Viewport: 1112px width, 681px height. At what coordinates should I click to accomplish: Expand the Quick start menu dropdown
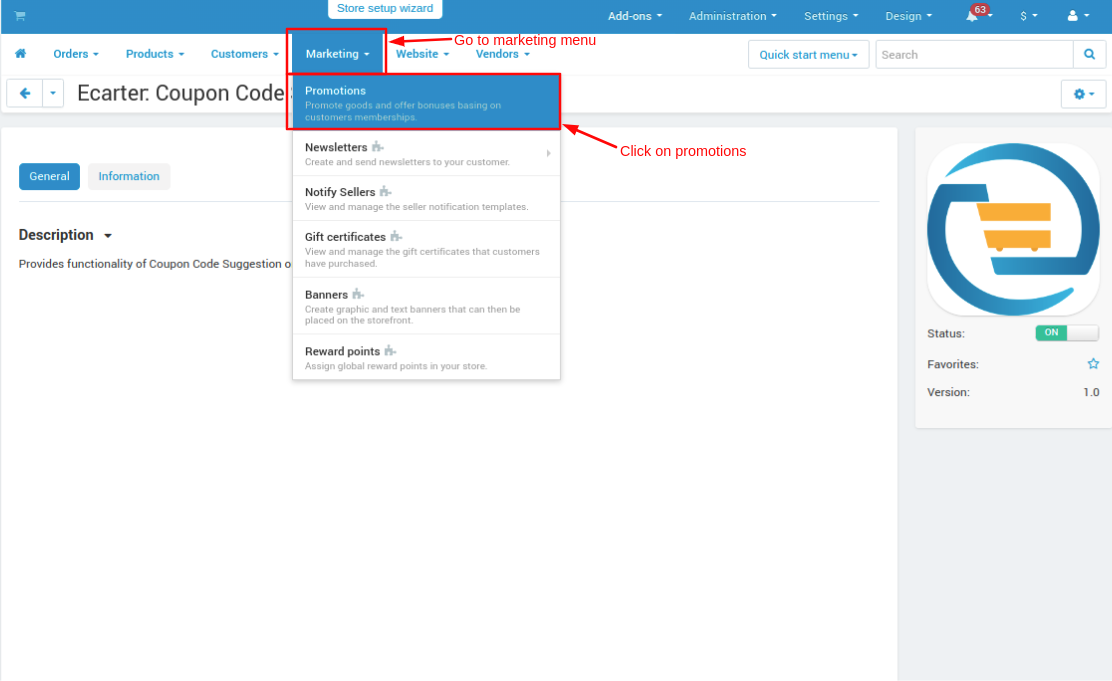point(808,55)
